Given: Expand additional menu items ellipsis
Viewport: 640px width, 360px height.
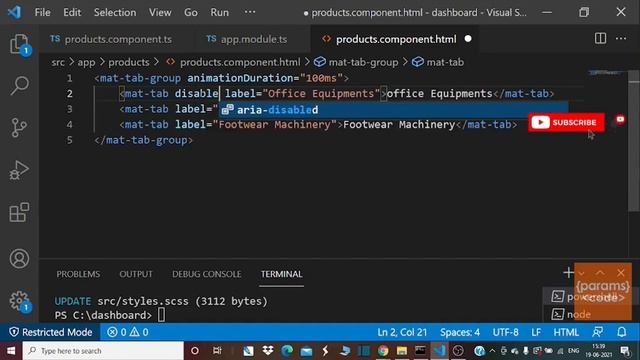Looking at the screenshot, I should (x=250, y=12).
